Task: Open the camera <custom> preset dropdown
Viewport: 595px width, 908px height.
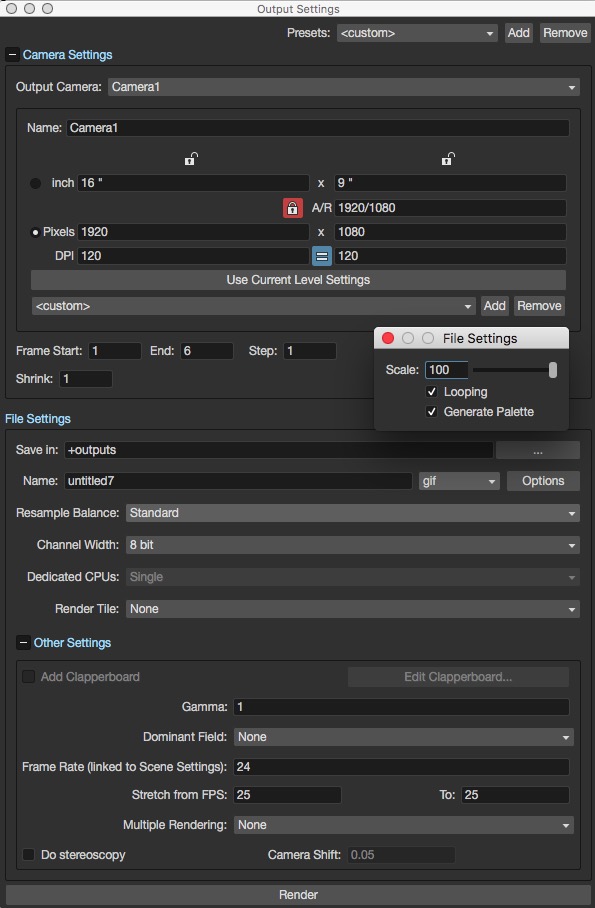Action: click(254, 306)
